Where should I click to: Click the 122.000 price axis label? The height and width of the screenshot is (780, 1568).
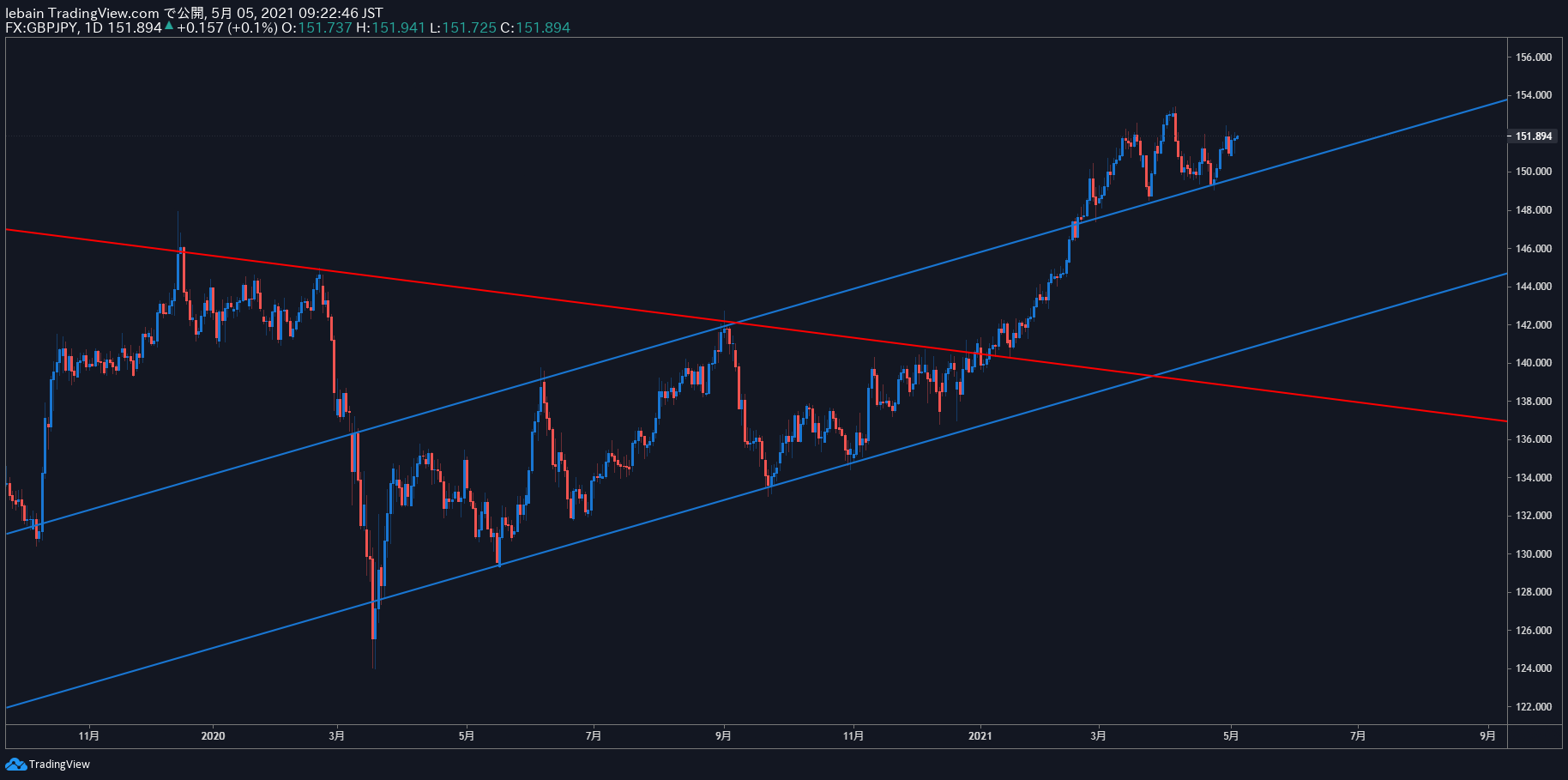[x=1534, y=707]
